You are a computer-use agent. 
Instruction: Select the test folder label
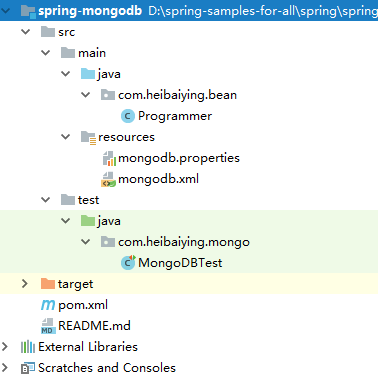(88, 200)
